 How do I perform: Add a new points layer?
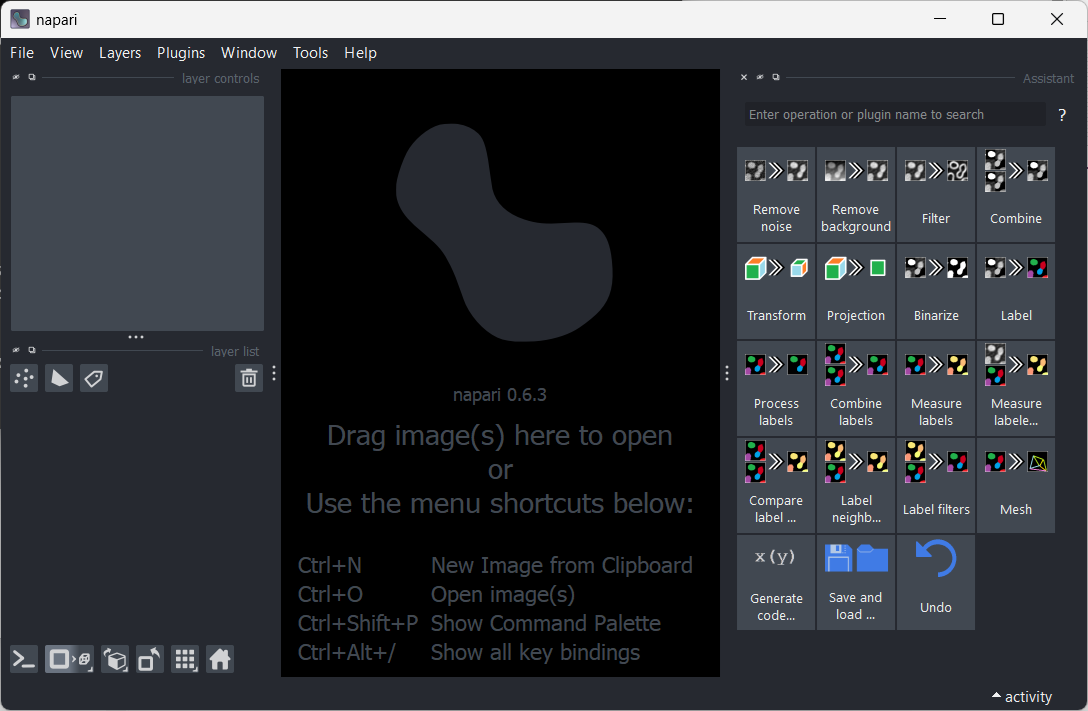click(24, 378)
